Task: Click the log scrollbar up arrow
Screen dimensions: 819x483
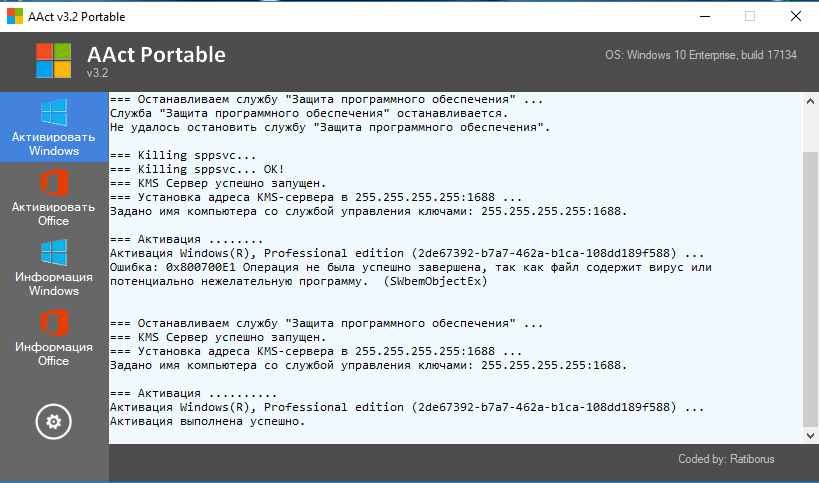Action: [811, 100]
